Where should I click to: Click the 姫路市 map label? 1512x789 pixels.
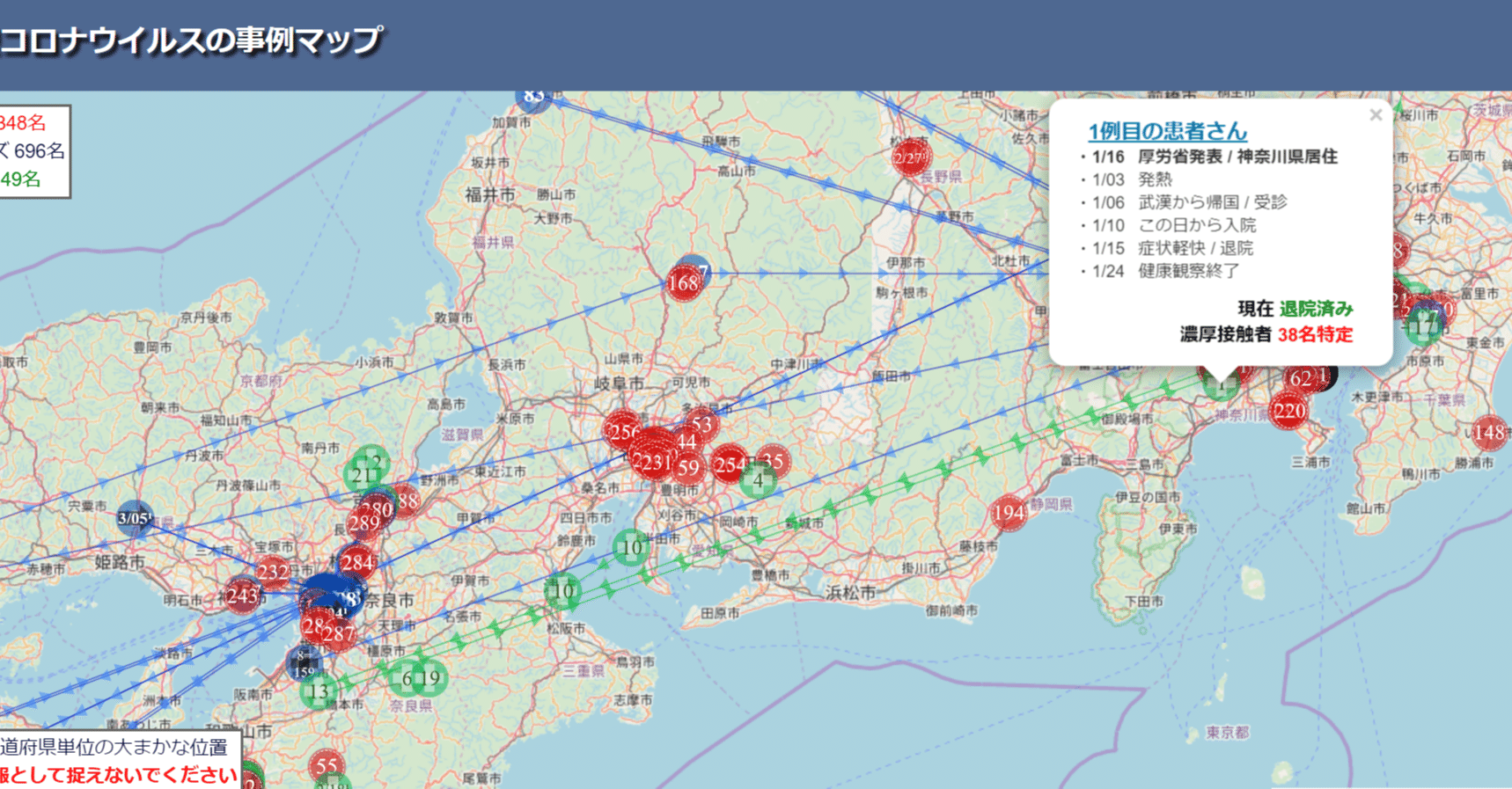coord(120,562)
